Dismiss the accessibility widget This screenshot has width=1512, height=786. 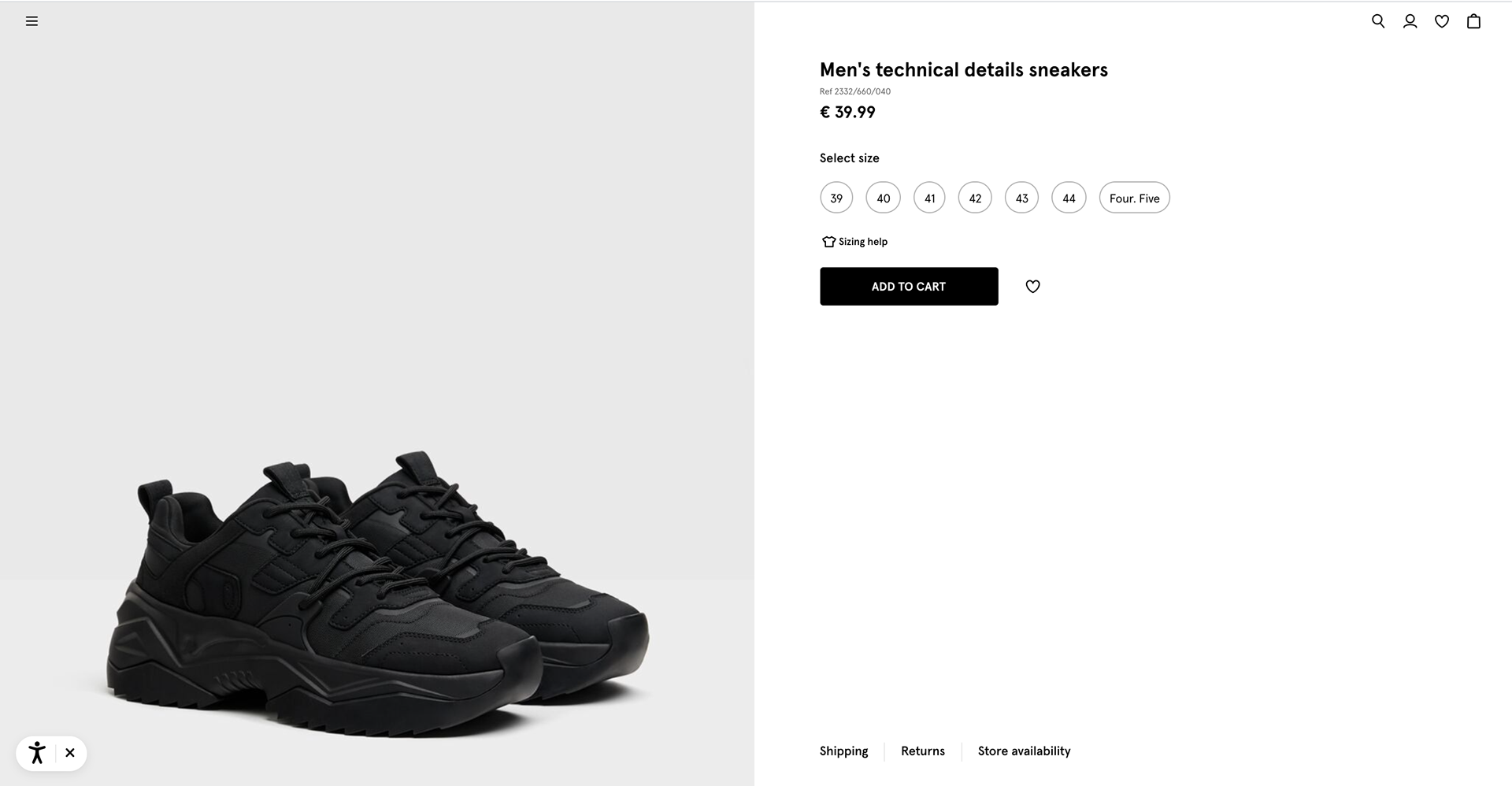pyautogui.click(x=70, y=753)
